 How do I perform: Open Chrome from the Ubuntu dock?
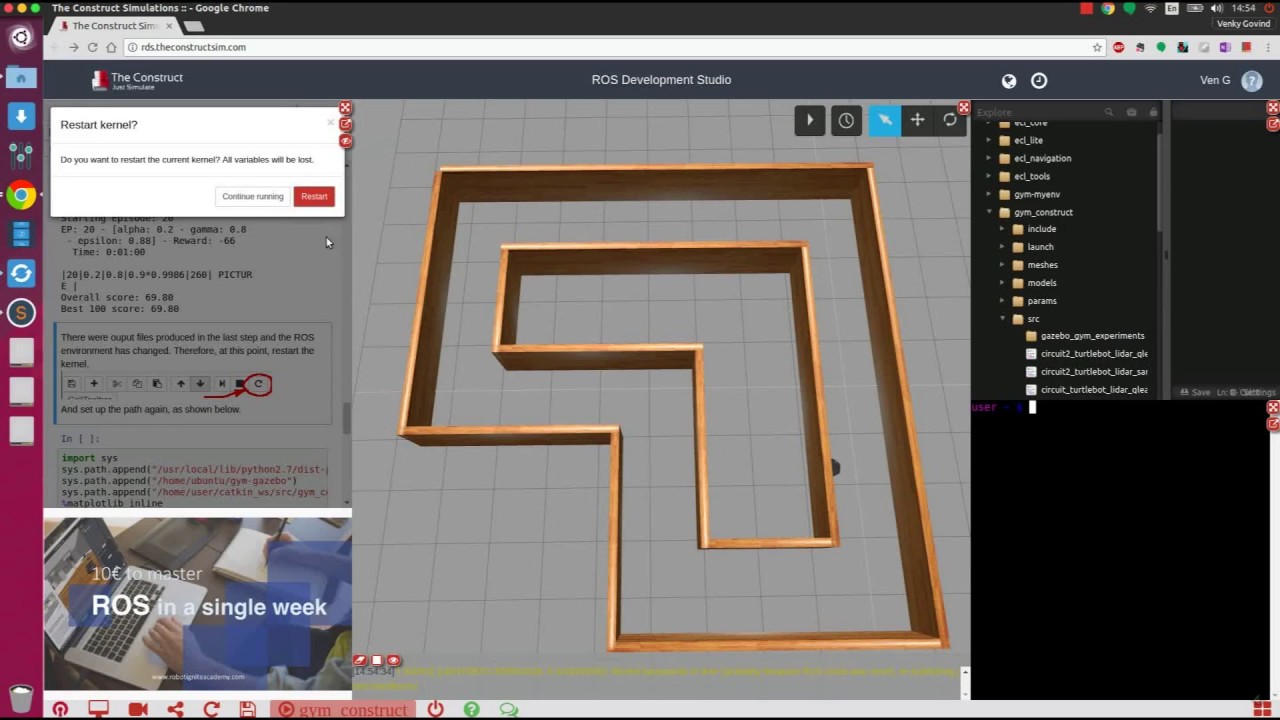21,195
